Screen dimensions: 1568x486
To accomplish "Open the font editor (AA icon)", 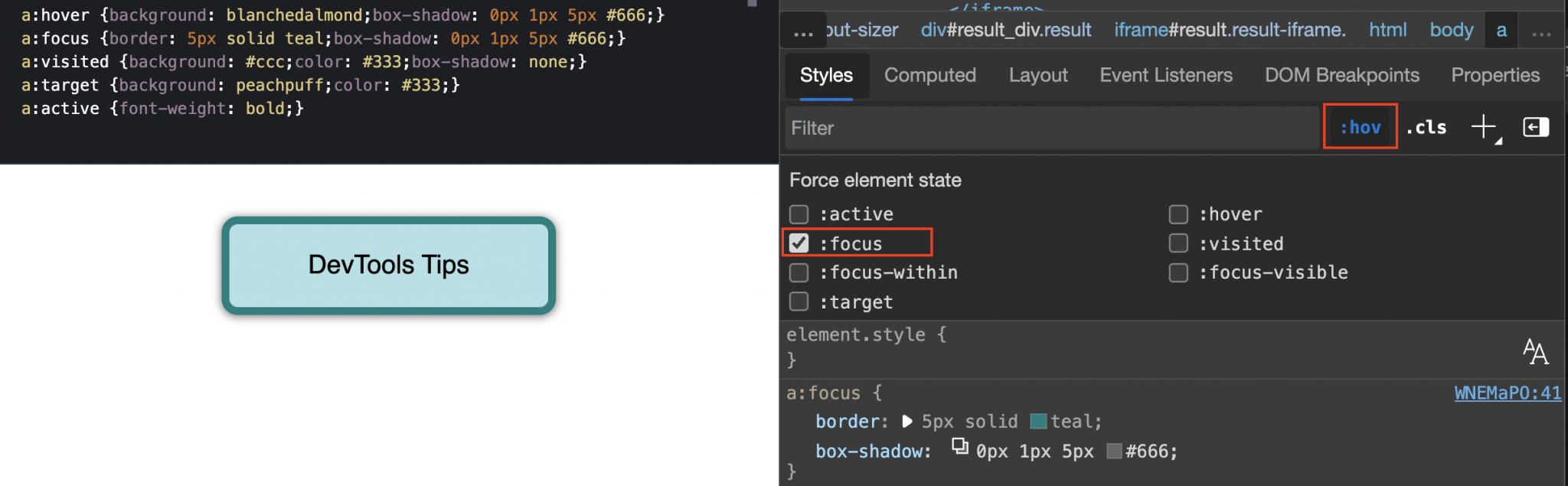I will coord(1535,351).
